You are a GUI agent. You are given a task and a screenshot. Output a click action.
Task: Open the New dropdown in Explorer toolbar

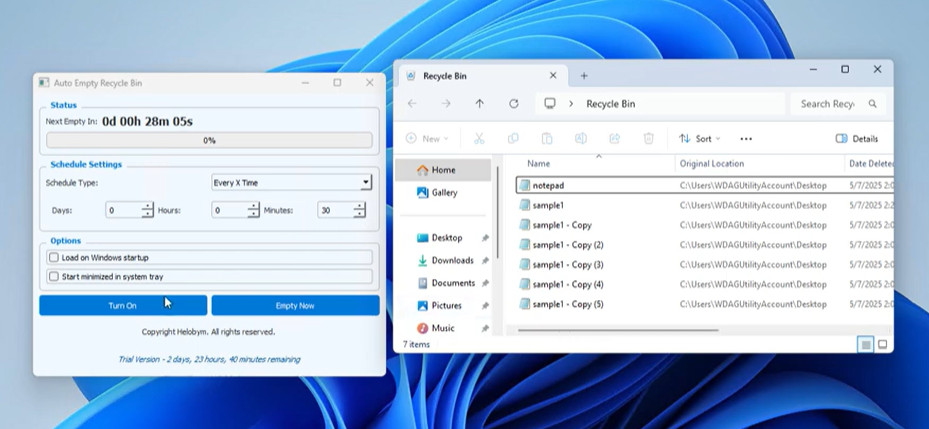click(427, 139)
